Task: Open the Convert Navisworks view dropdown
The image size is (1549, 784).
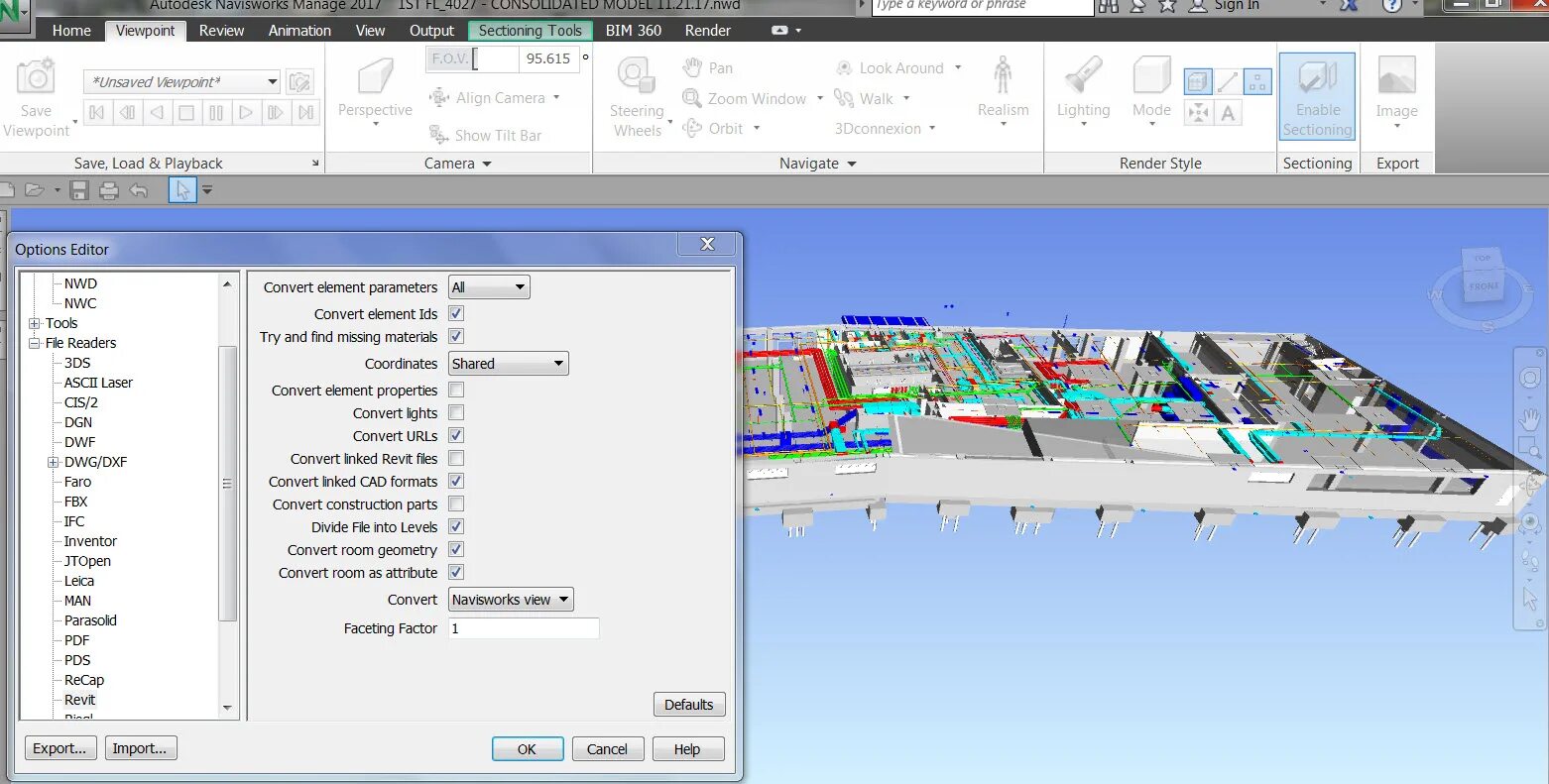Action: [x=511, y=600]
